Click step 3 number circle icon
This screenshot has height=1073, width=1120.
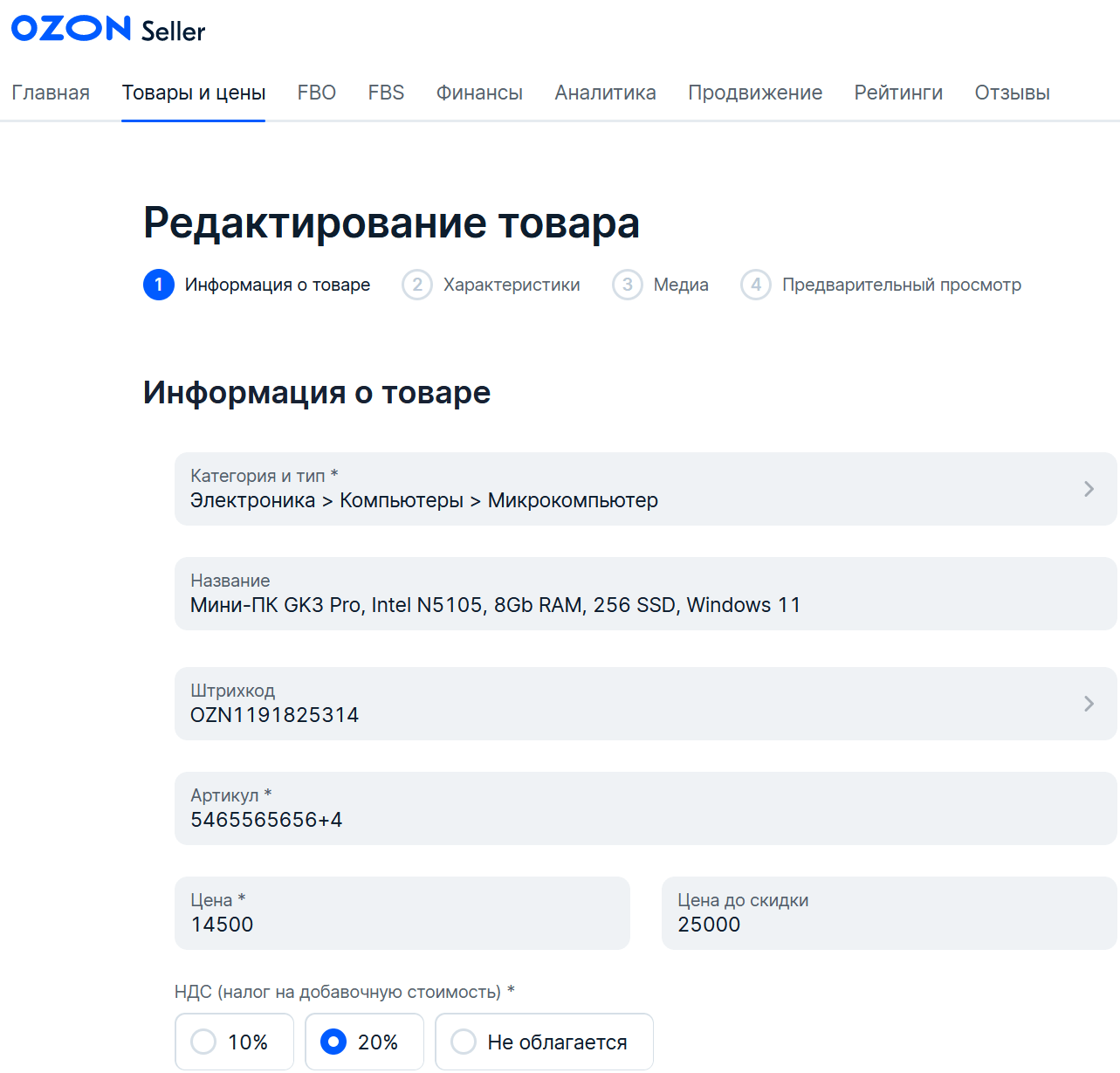[628, 285]
